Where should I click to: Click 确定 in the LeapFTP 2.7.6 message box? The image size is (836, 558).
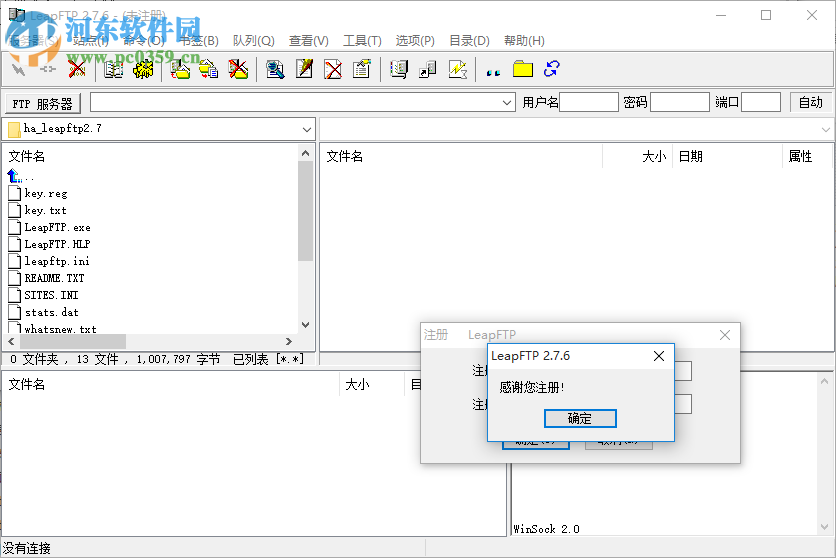[580, 418]
